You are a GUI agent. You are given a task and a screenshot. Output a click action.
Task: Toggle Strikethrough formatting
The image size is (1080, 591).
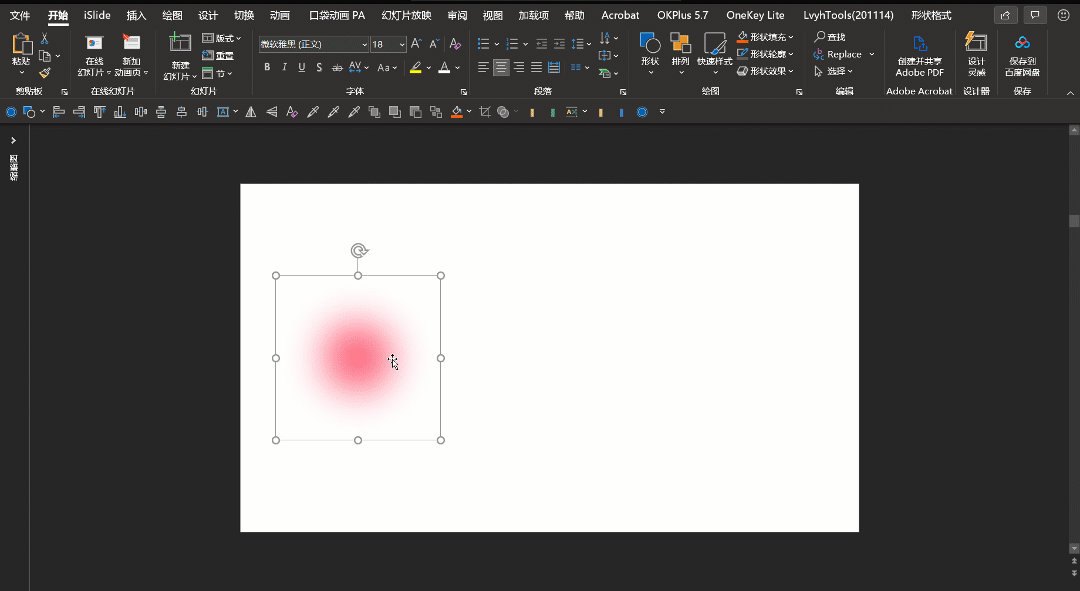(x=337, y=68)
